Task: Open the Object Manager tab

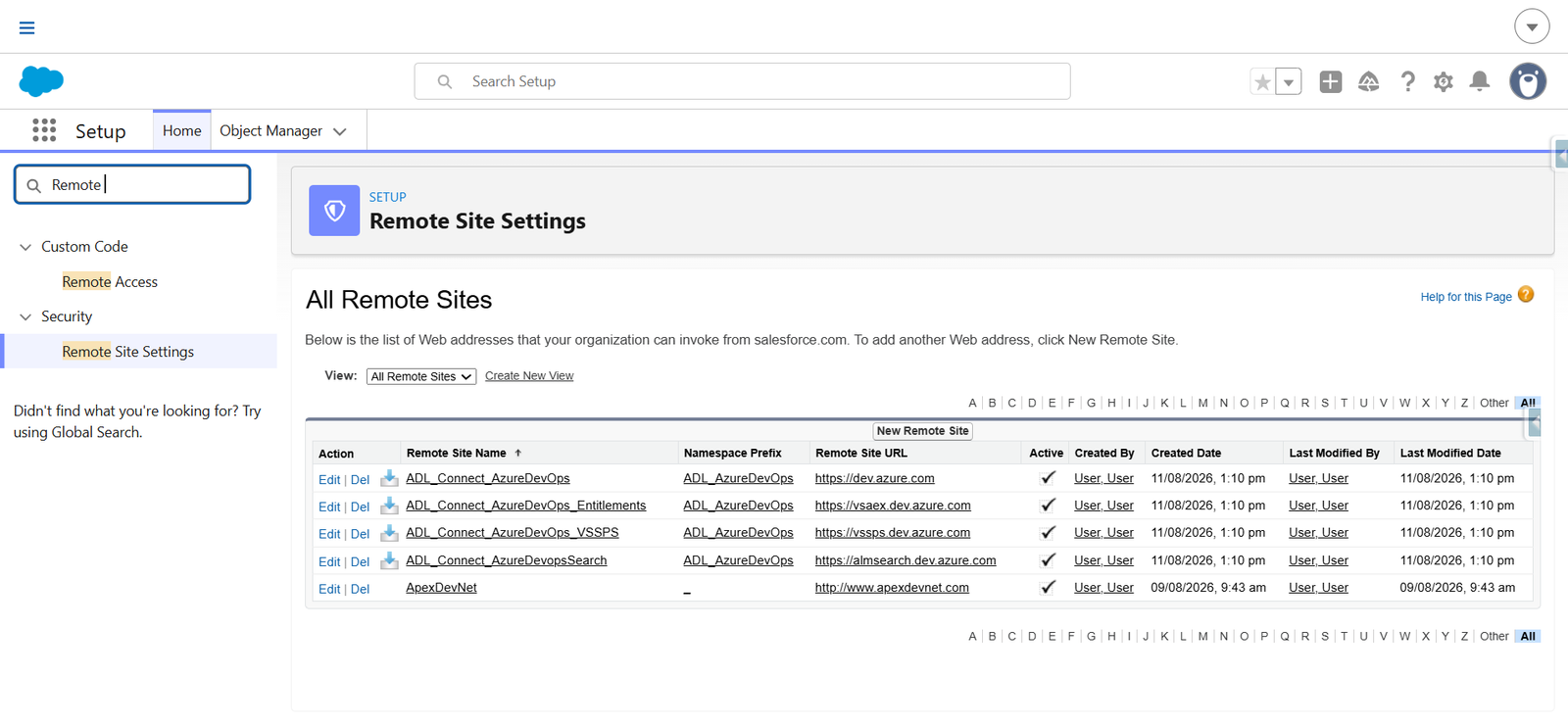Action: (270, 130)
